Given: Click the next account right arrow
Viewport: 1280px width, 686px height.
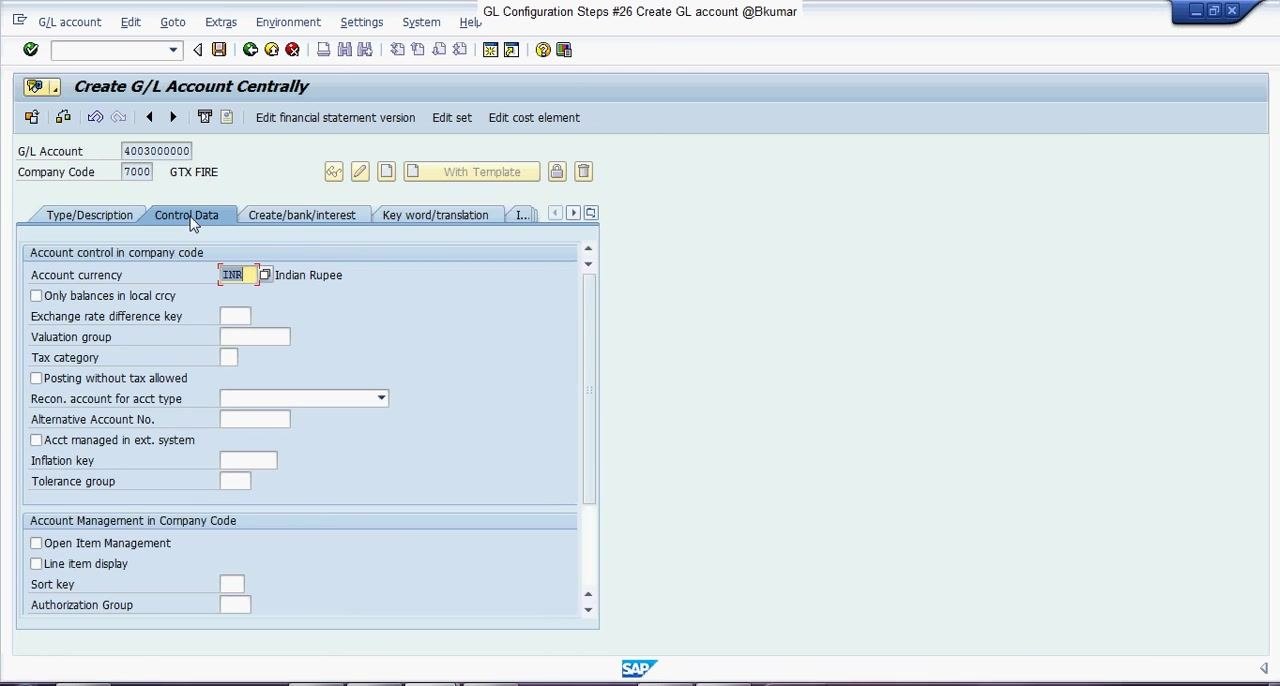Looking at the screenshot, I should (172, 118).
